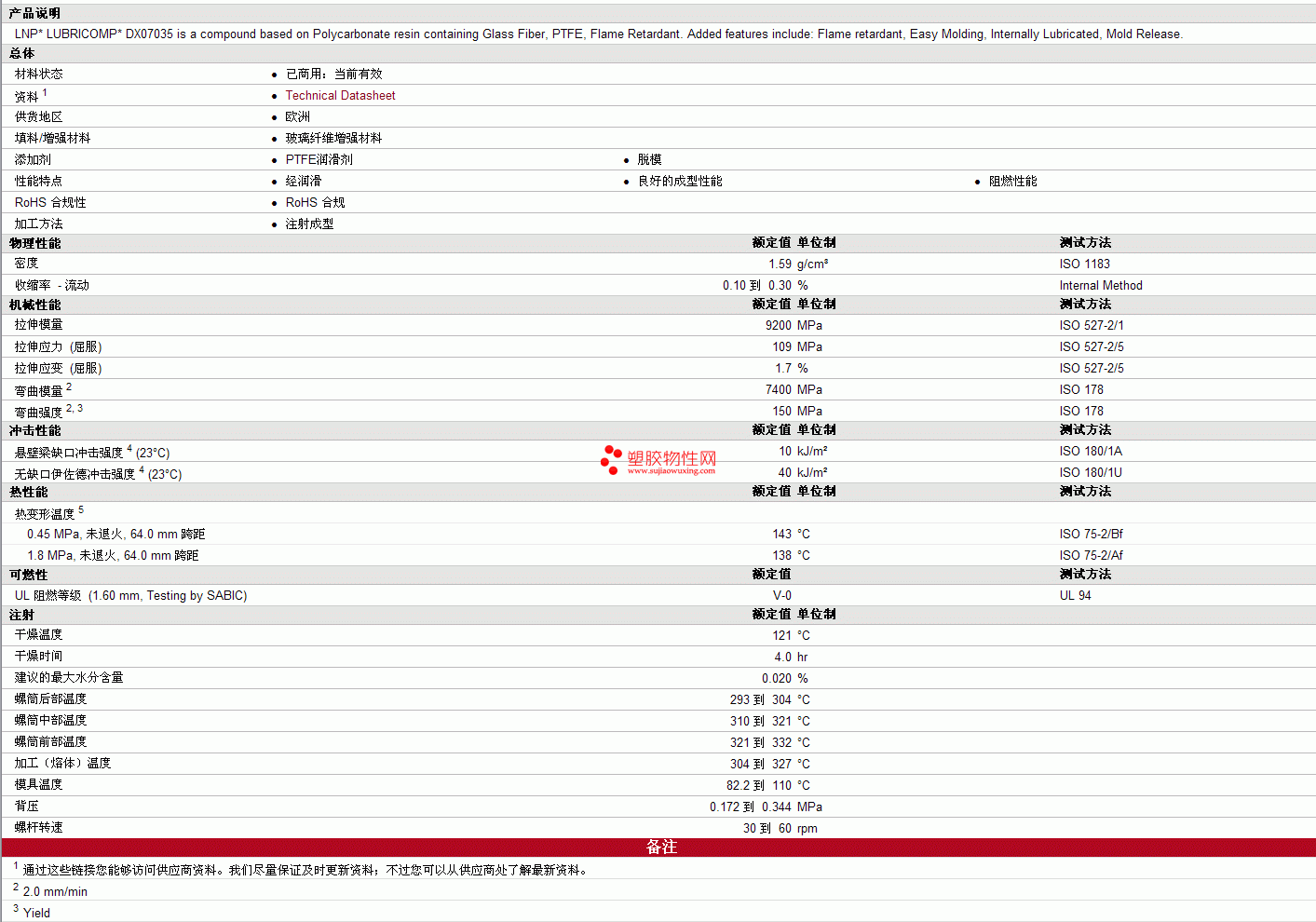Select the 总体 section heading
Viewport: 1316px width, 922px height.
click(22, 53)
